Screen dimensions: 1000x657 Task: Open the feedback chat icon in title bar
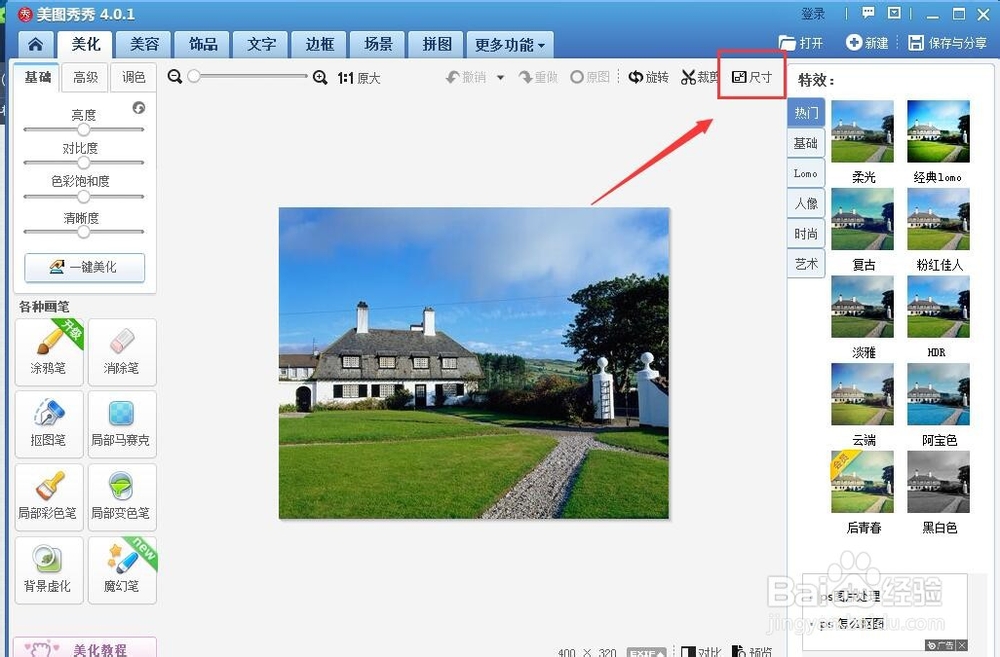(868, 13)
